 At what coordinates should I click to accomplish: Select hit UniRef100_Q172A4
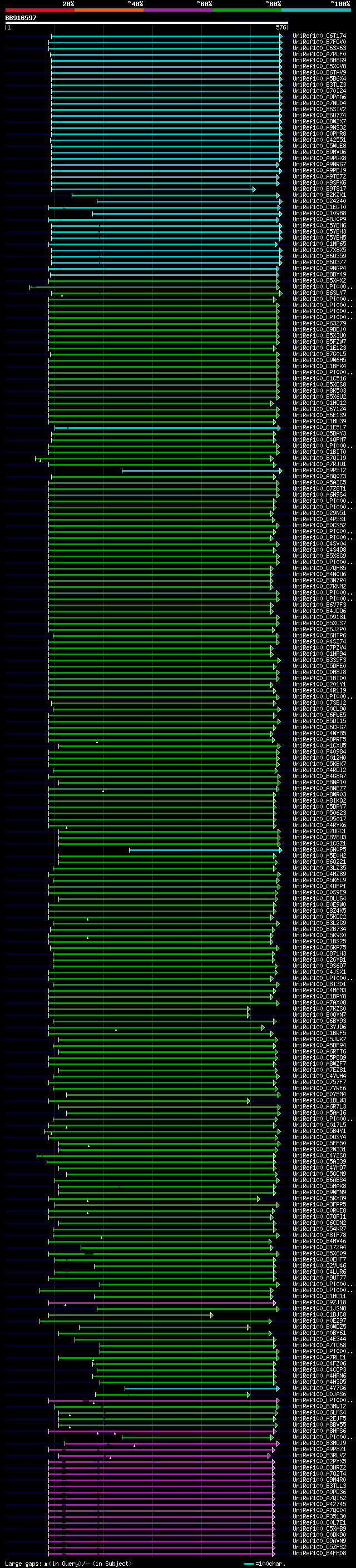click(319, 1247)
